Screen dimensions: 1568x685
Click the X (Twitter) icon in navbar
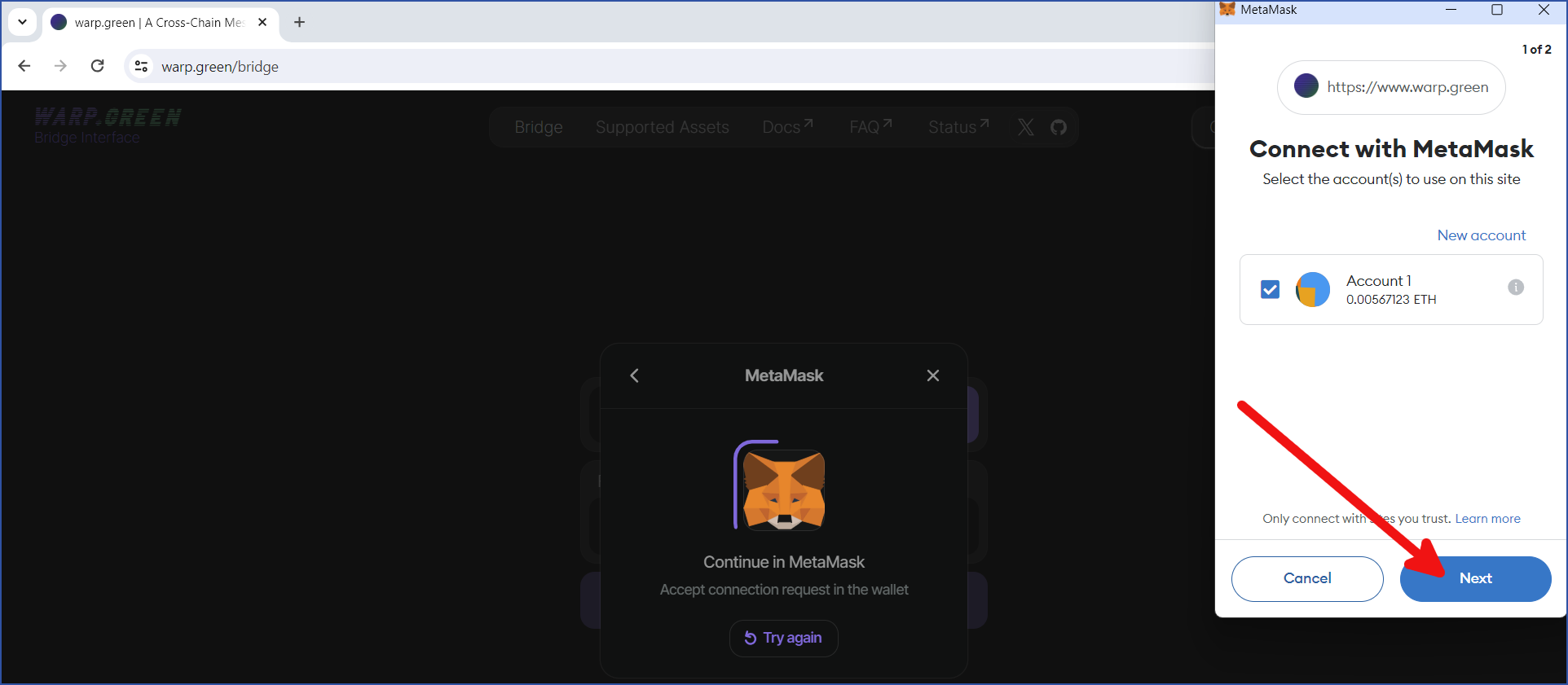point(1025,127)
